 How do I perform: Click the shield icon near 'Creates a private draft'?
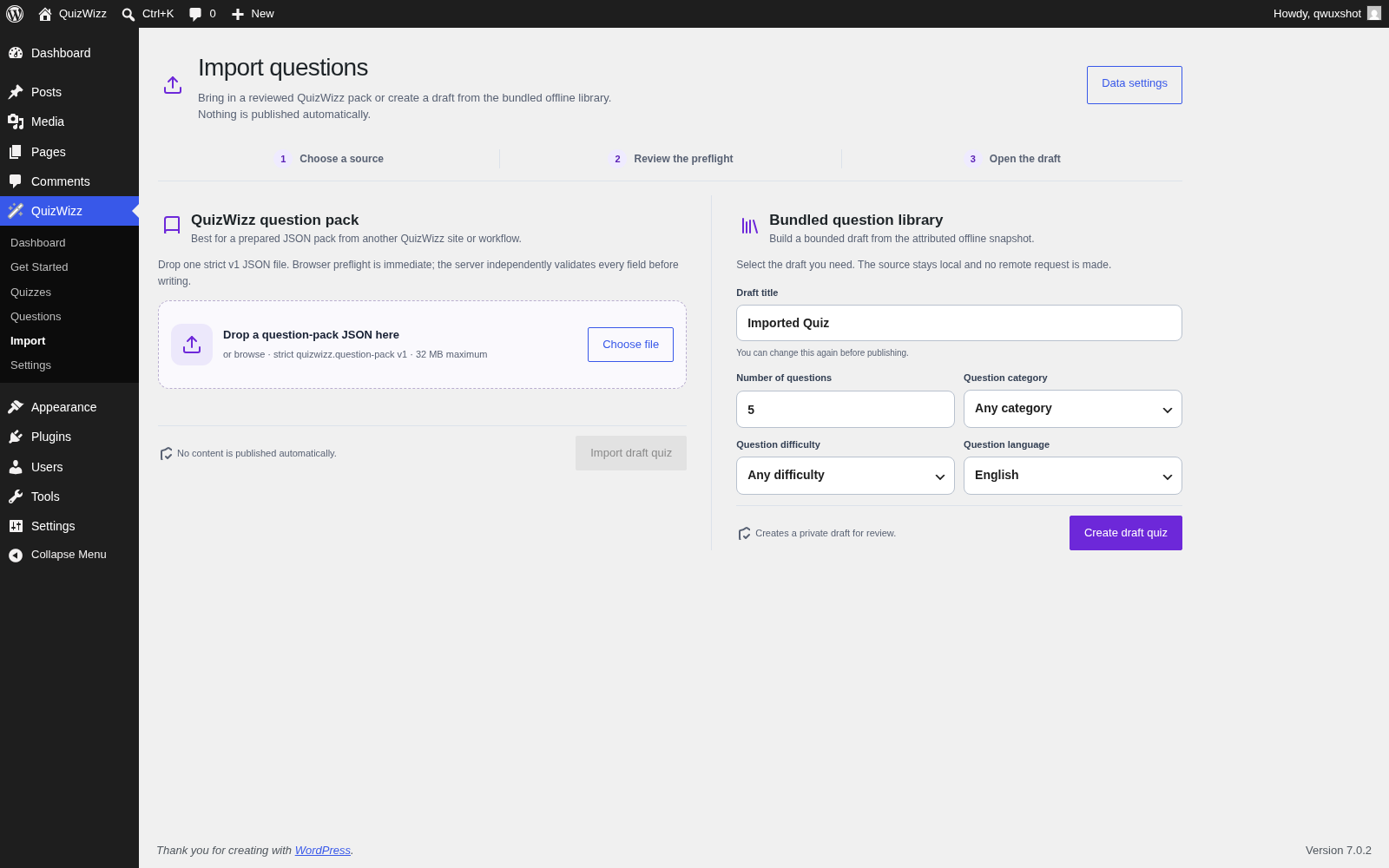tap(745, 534)
